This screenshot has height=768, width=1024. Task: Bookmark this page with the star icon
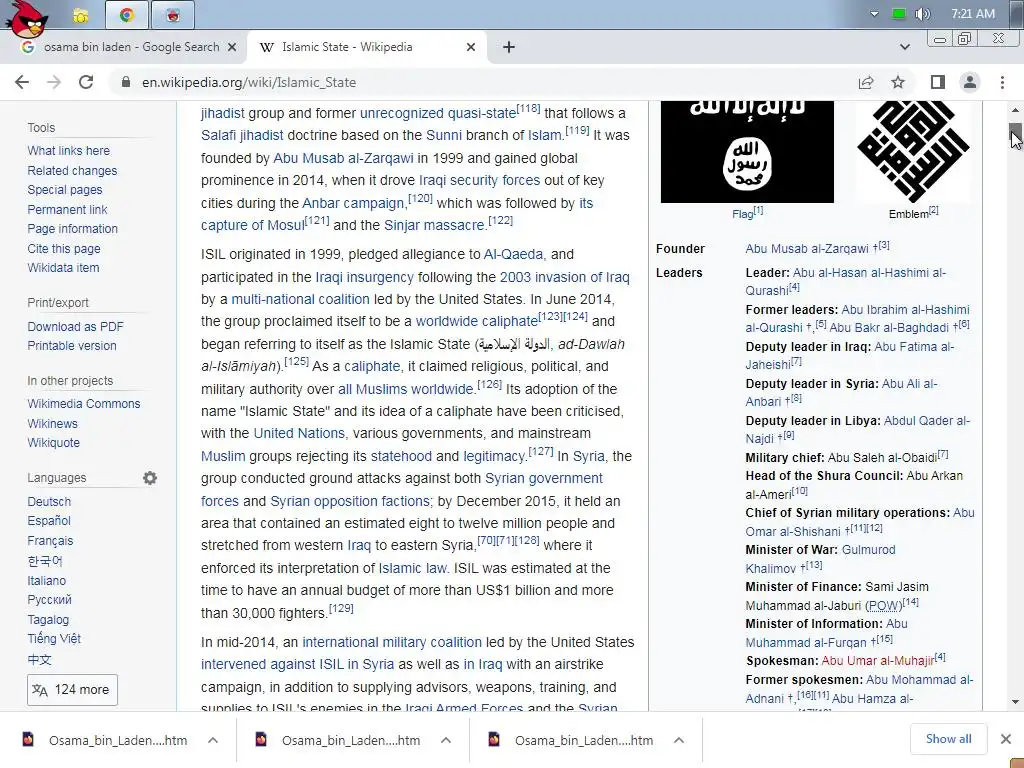tap(898, 82)
